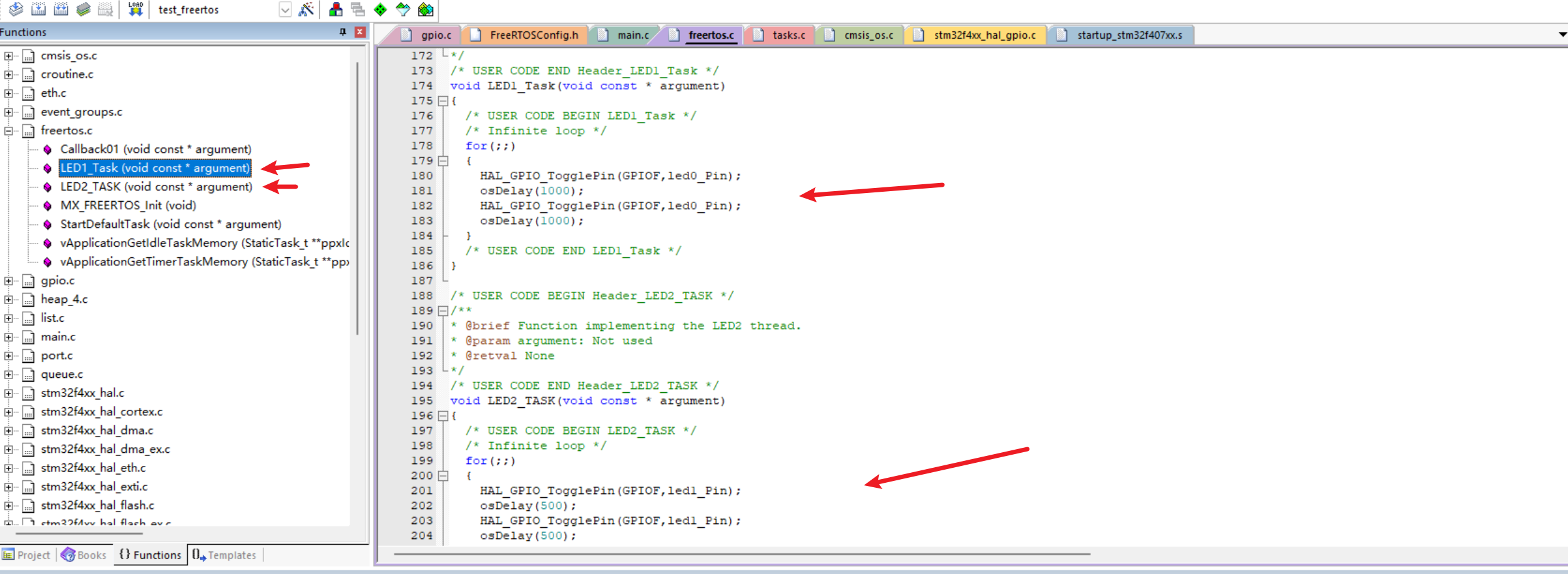The image size is (1568, 574).
Task: Click the code editor horizontal scrollbar
Action: [742, 554]
